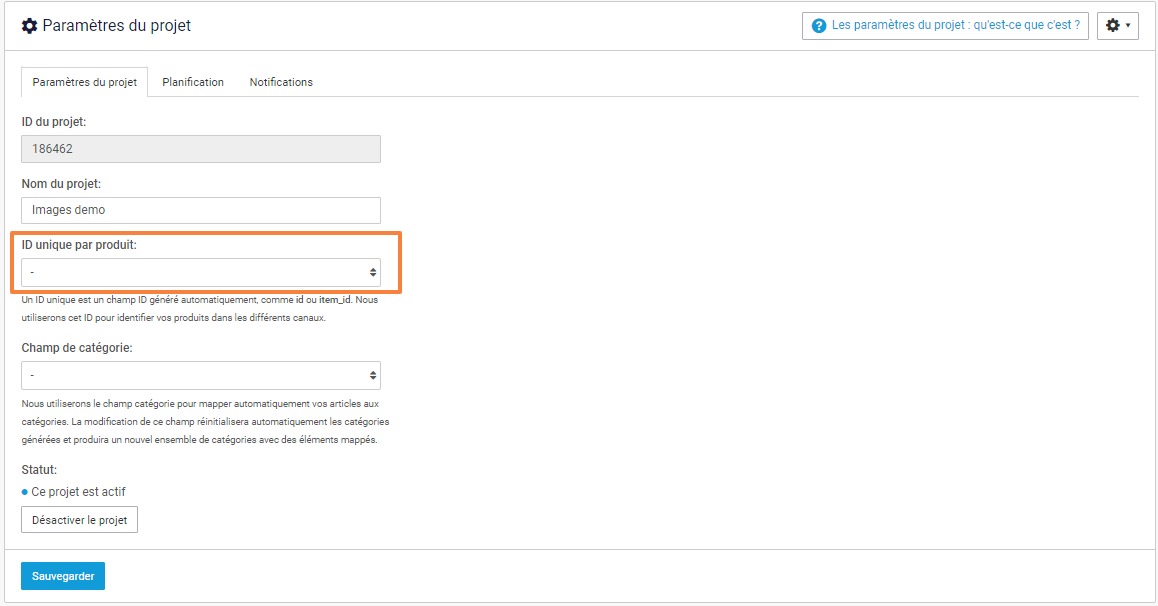Focus the Nom du projet text field
Screen dimensions: 1158x606
tap(200, 210)
